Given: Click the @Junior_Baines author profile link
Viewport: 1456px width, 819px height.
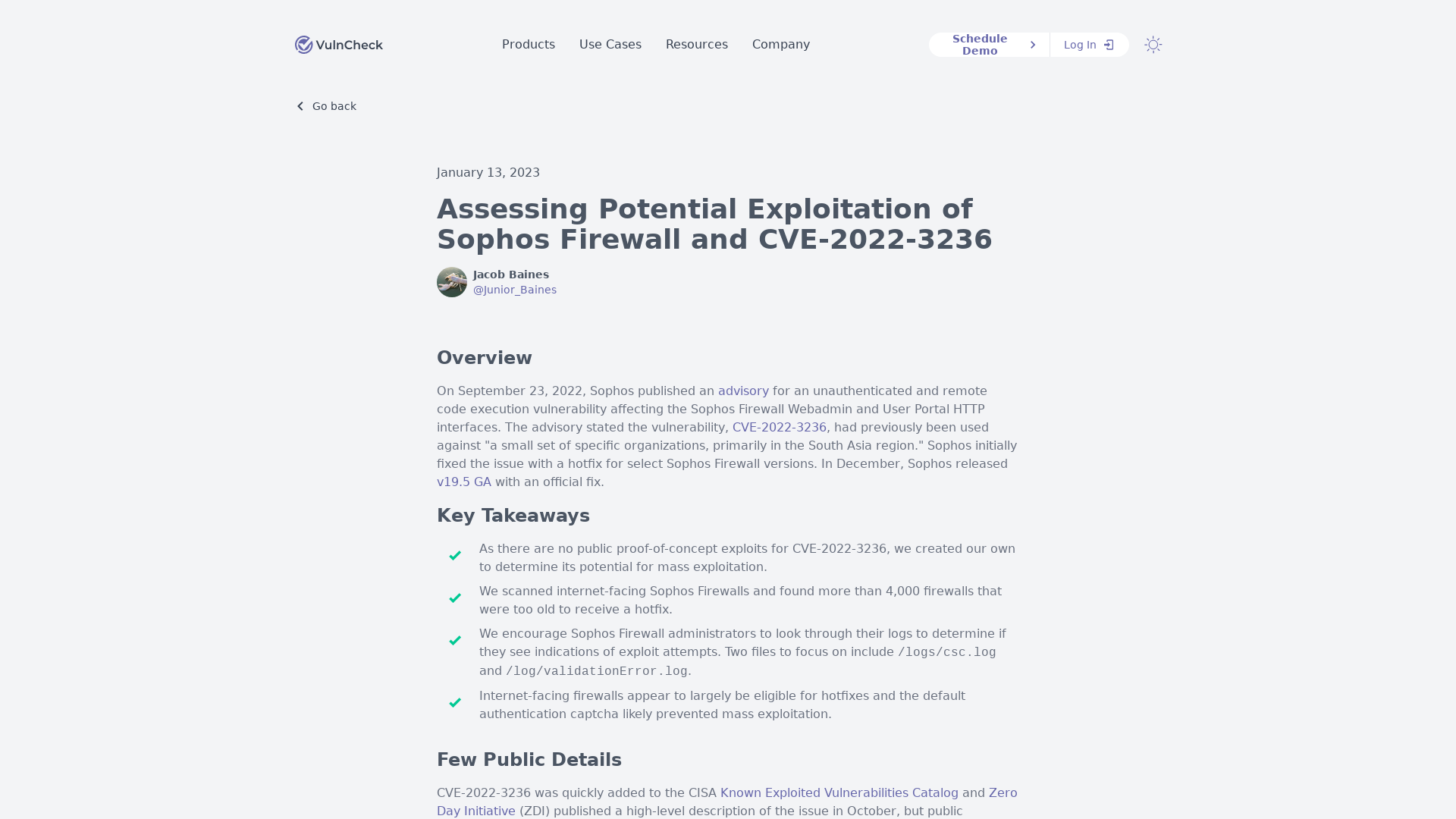Looking at the screenshot, I should coord(514,290).
